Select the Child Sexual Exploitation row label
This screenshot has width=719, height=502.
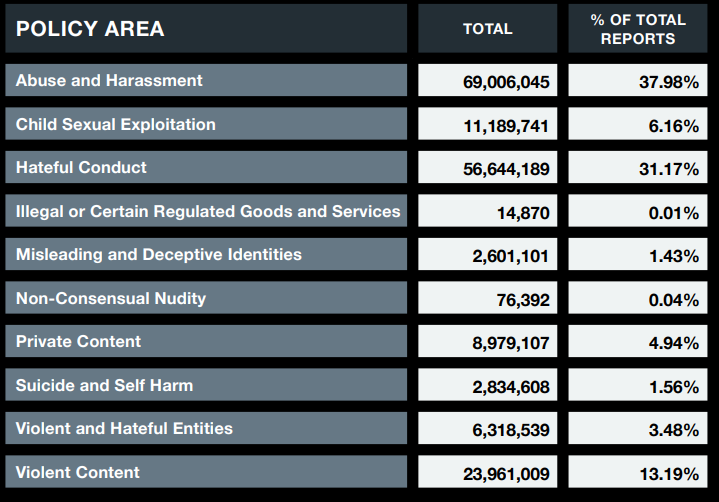[206, 124]
